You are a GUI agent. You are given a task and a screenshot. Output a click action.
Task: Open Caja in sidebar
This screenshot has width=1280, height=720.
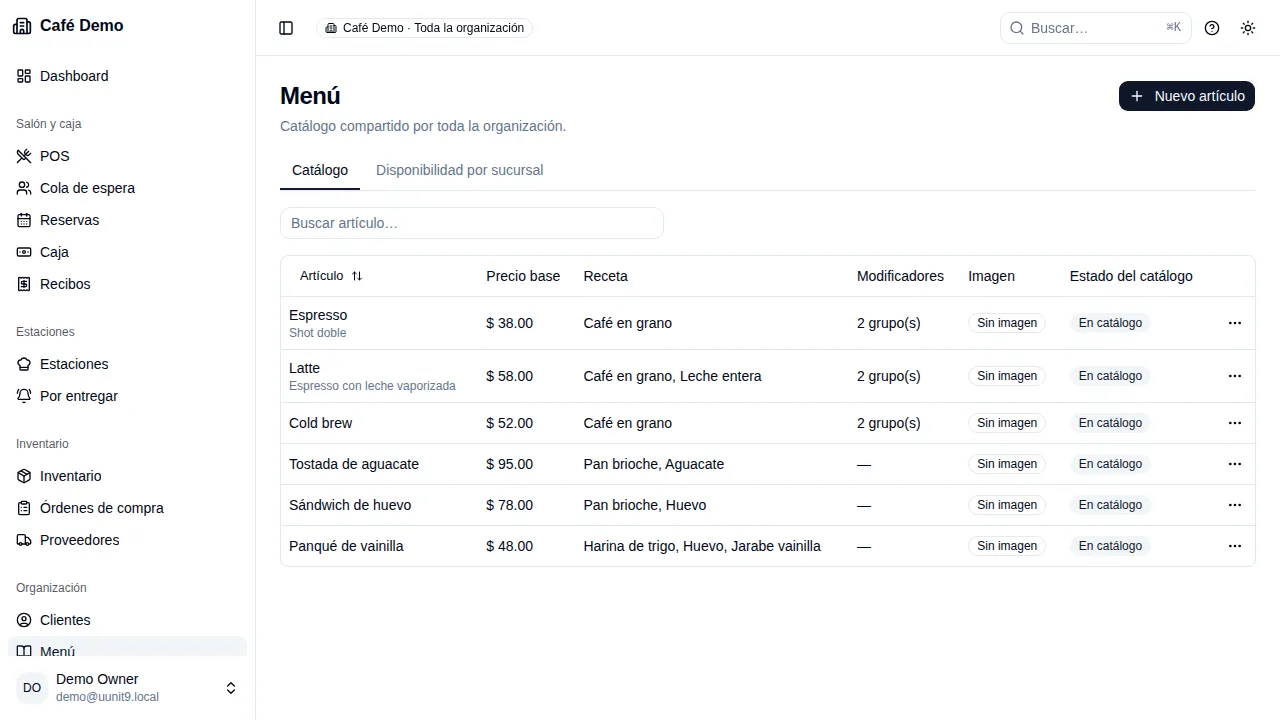click(127, 252)
